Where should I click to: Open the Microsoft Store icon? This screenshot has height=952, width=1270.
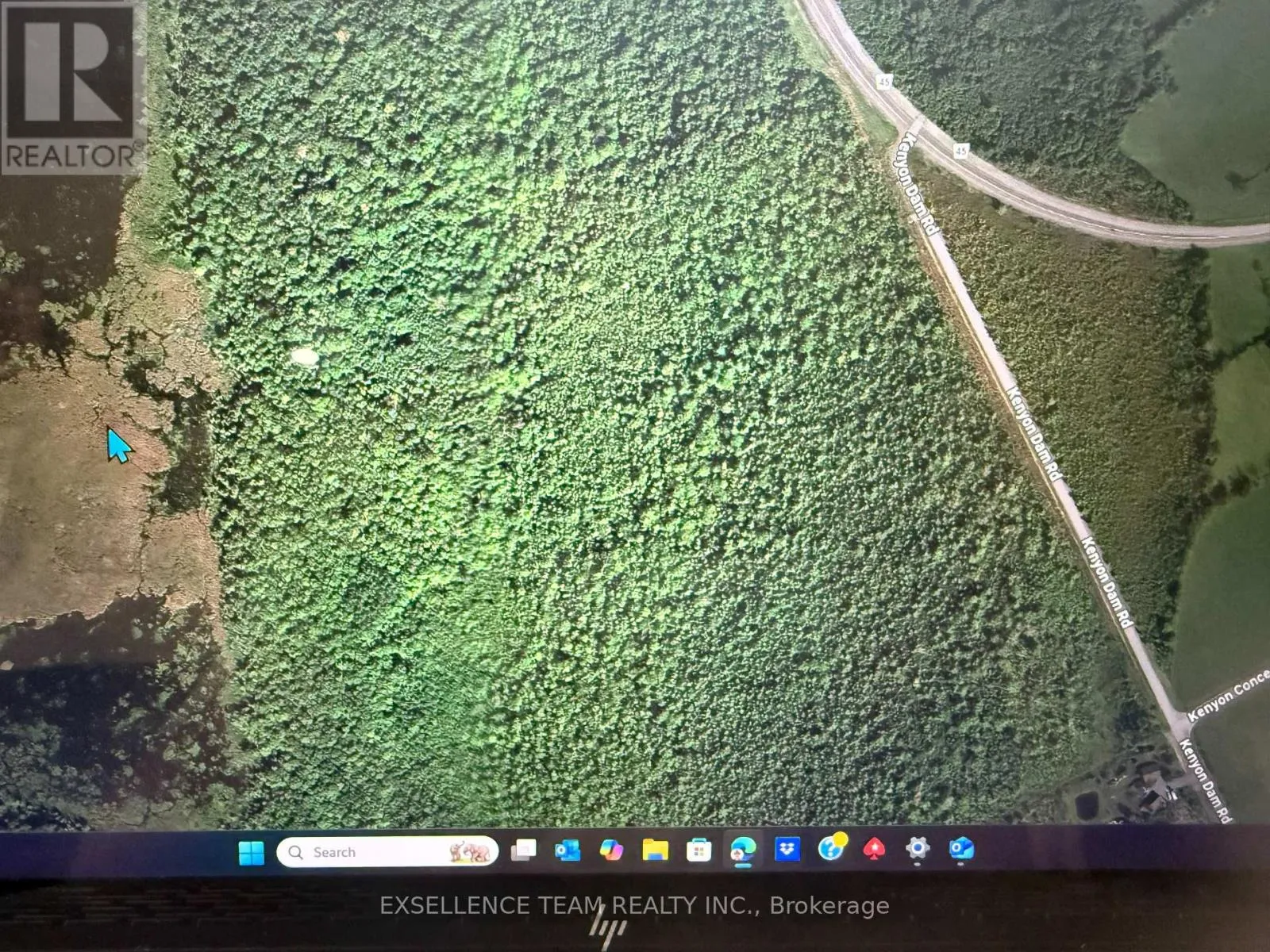click(699, 850)
